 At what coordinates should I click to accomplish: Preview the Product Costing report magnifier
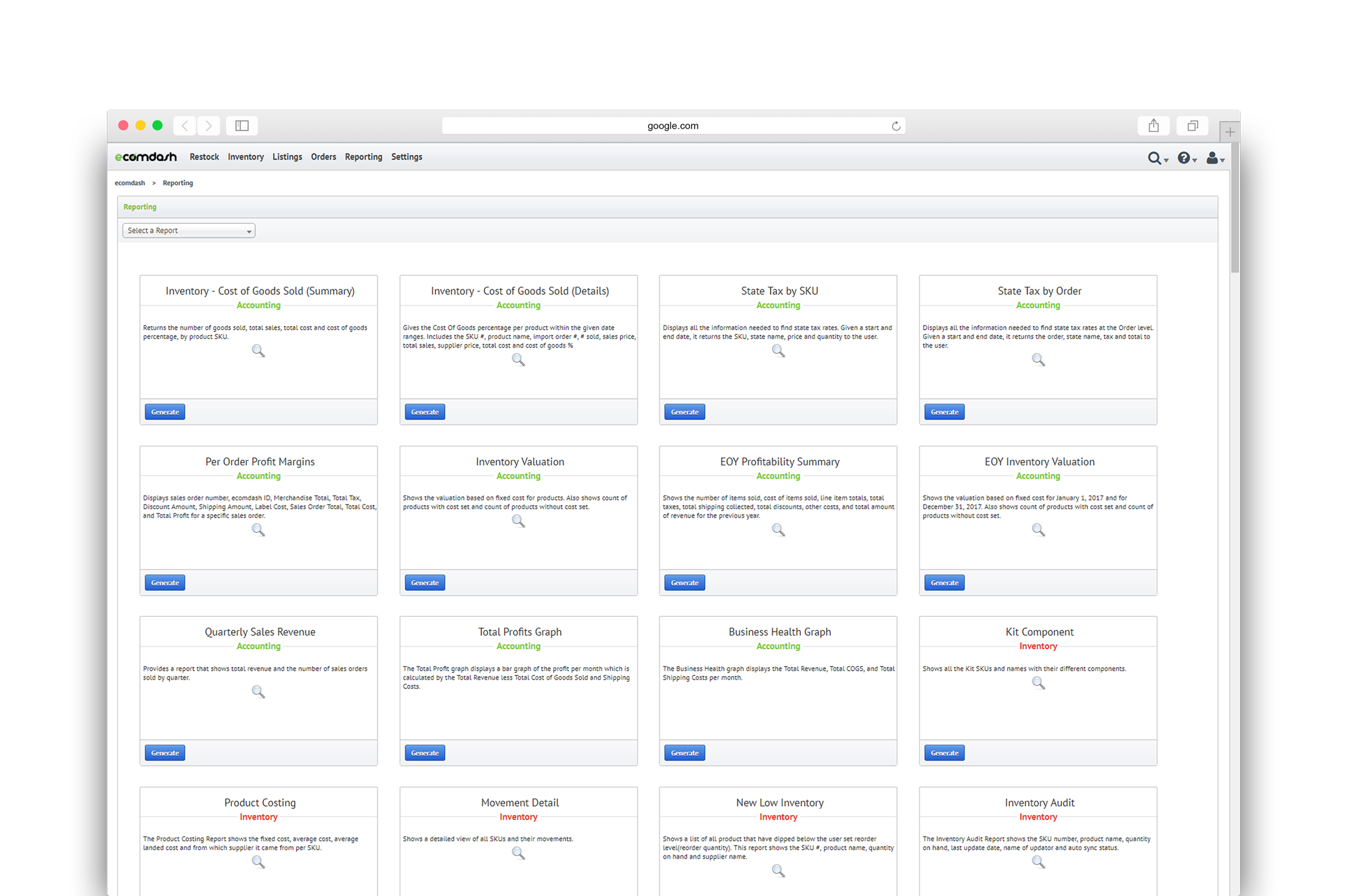[x=258, y=862]
